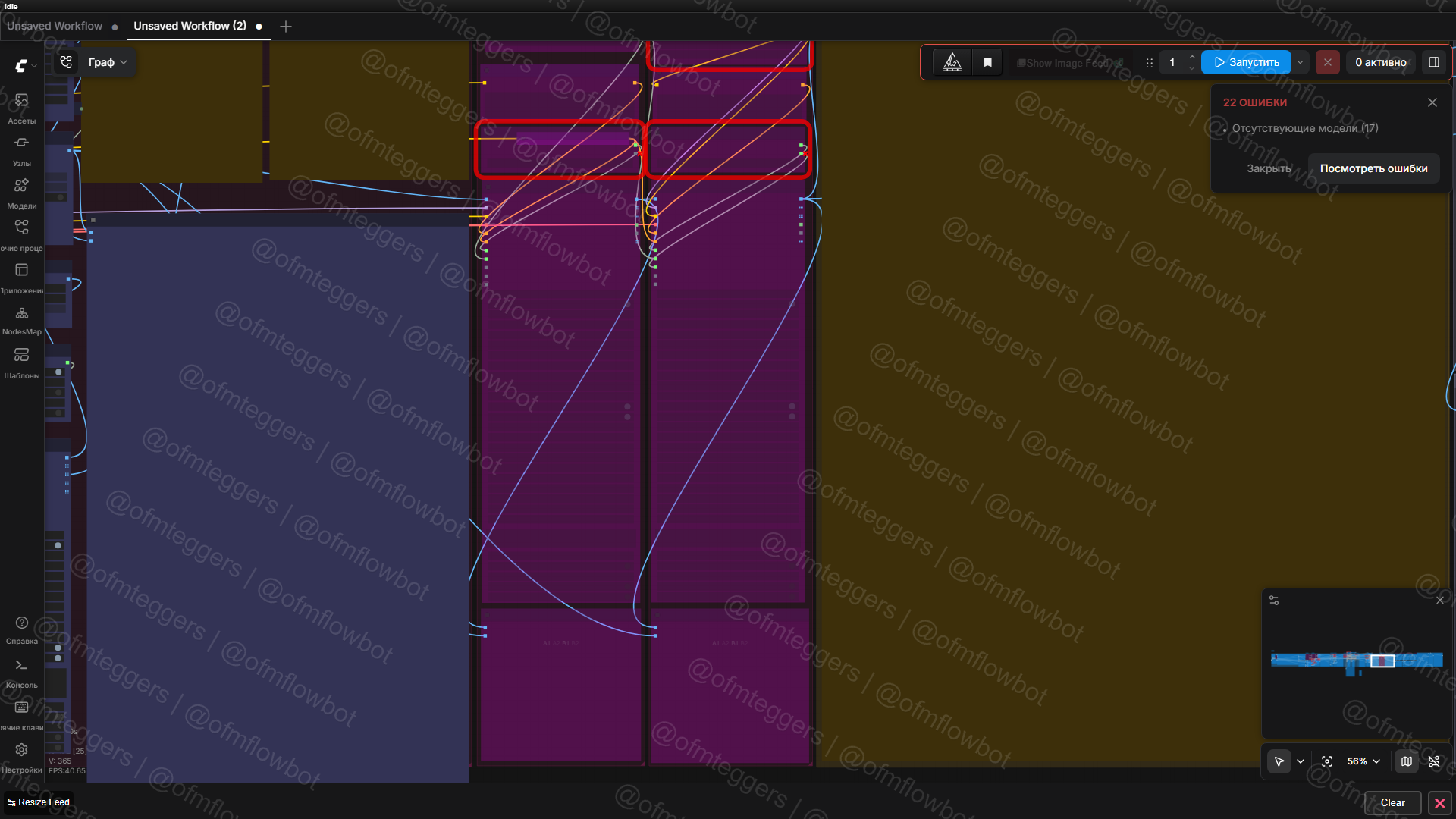Open minimap settings sliders icon
This screenshot has height=819, width=1456.
click(x=1274, y=601)
